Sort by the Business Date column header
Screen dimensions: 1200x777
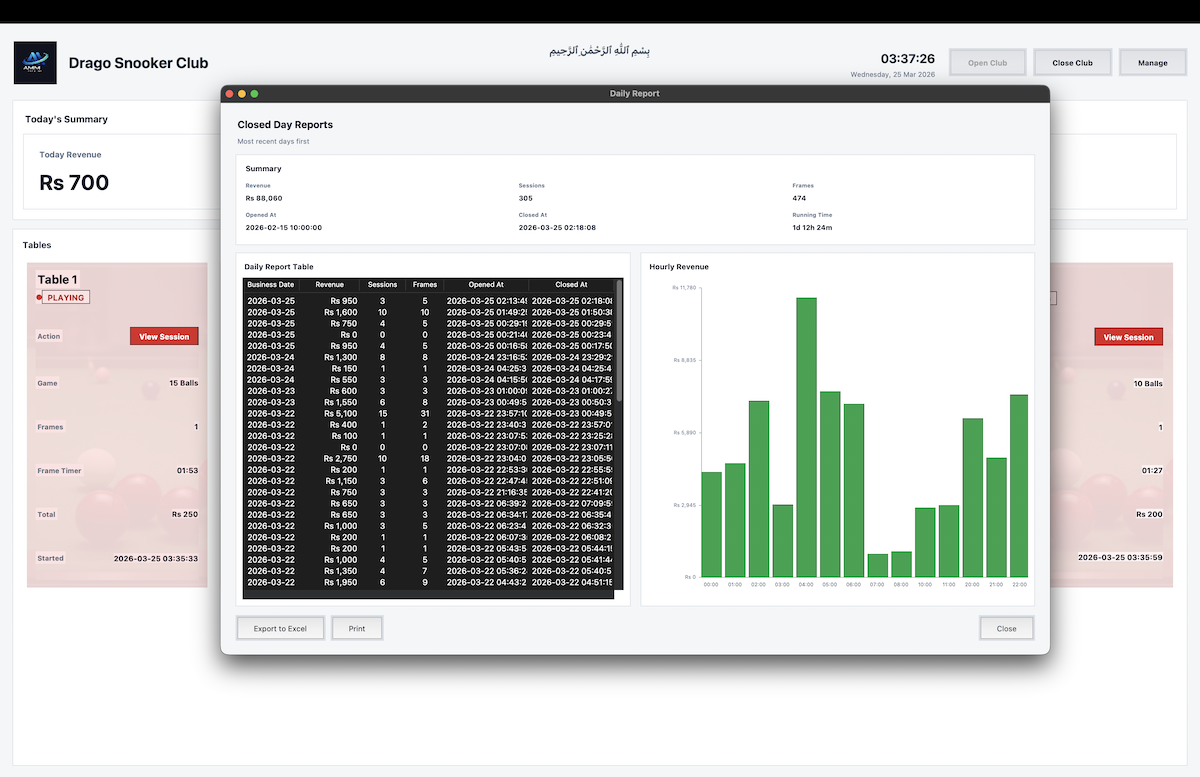271,285
